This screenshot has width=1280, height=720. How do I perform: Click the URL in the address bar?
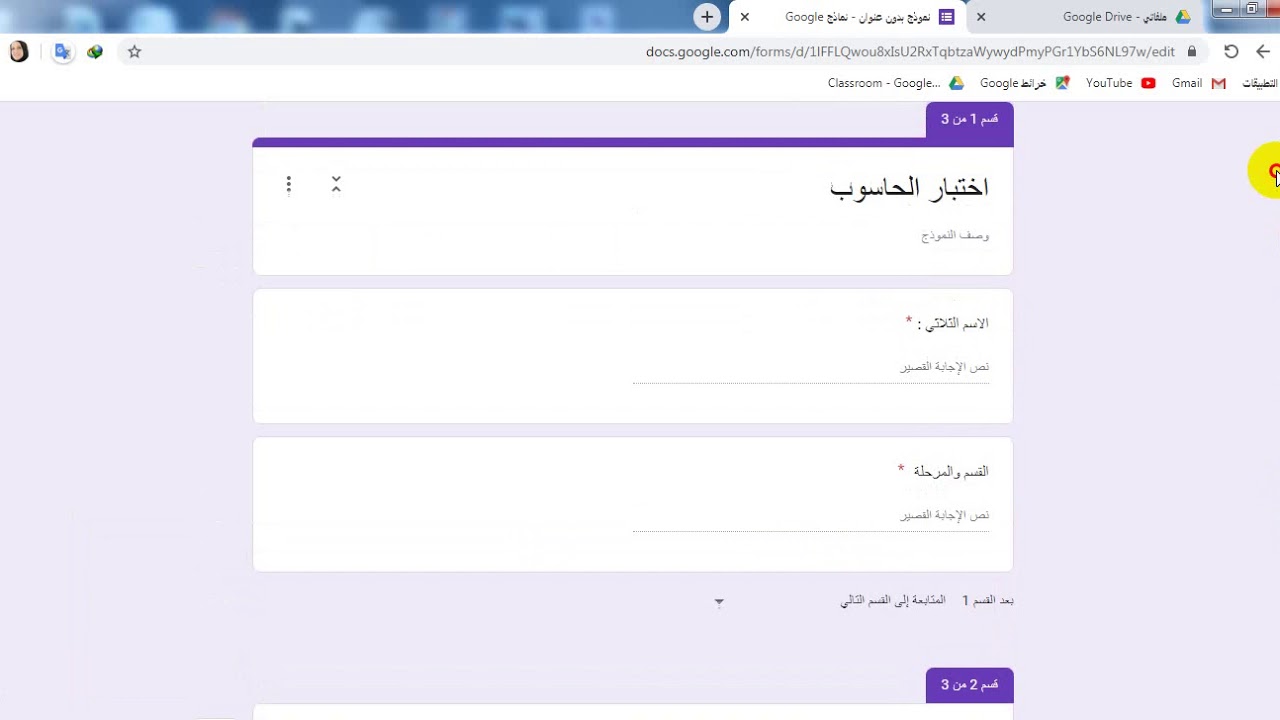click(910, 52)
